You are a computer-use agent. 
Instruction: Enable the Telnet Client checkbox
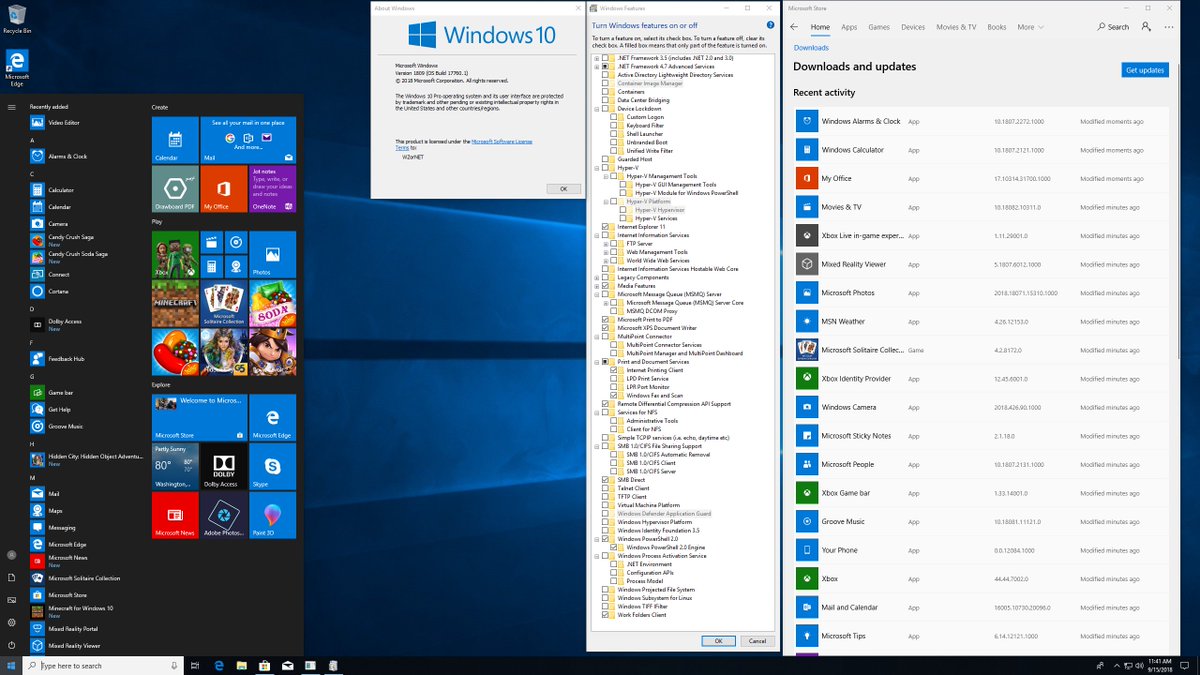pos(605,488)
